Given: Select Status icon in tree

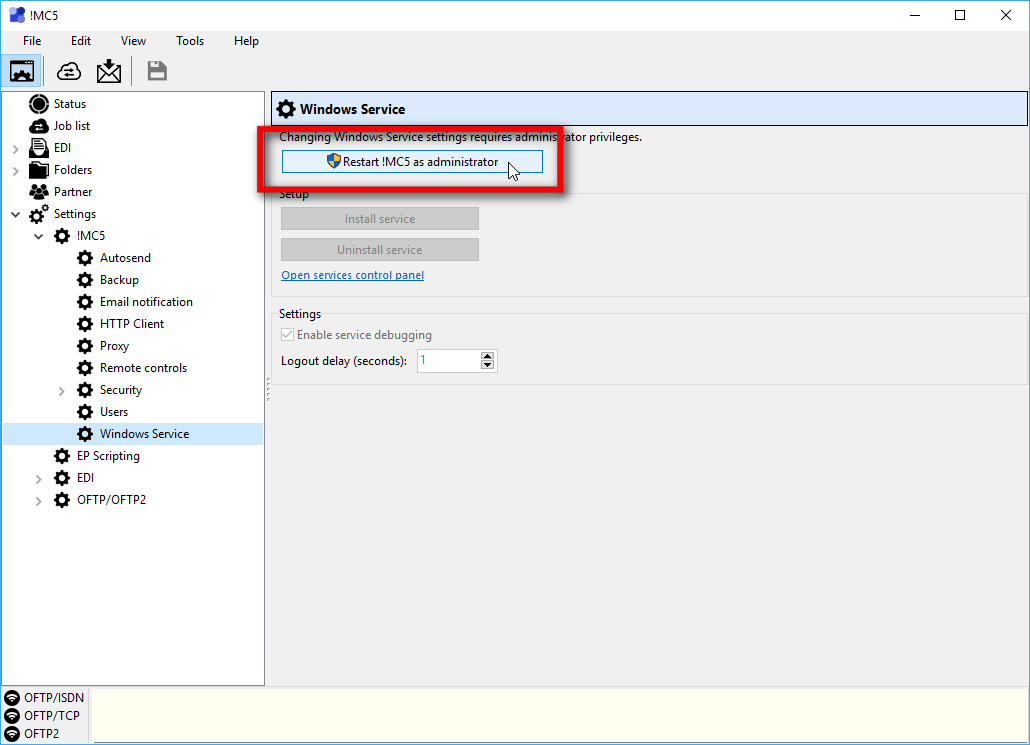Looking at the screenshot, I should [x=39, y=104].
